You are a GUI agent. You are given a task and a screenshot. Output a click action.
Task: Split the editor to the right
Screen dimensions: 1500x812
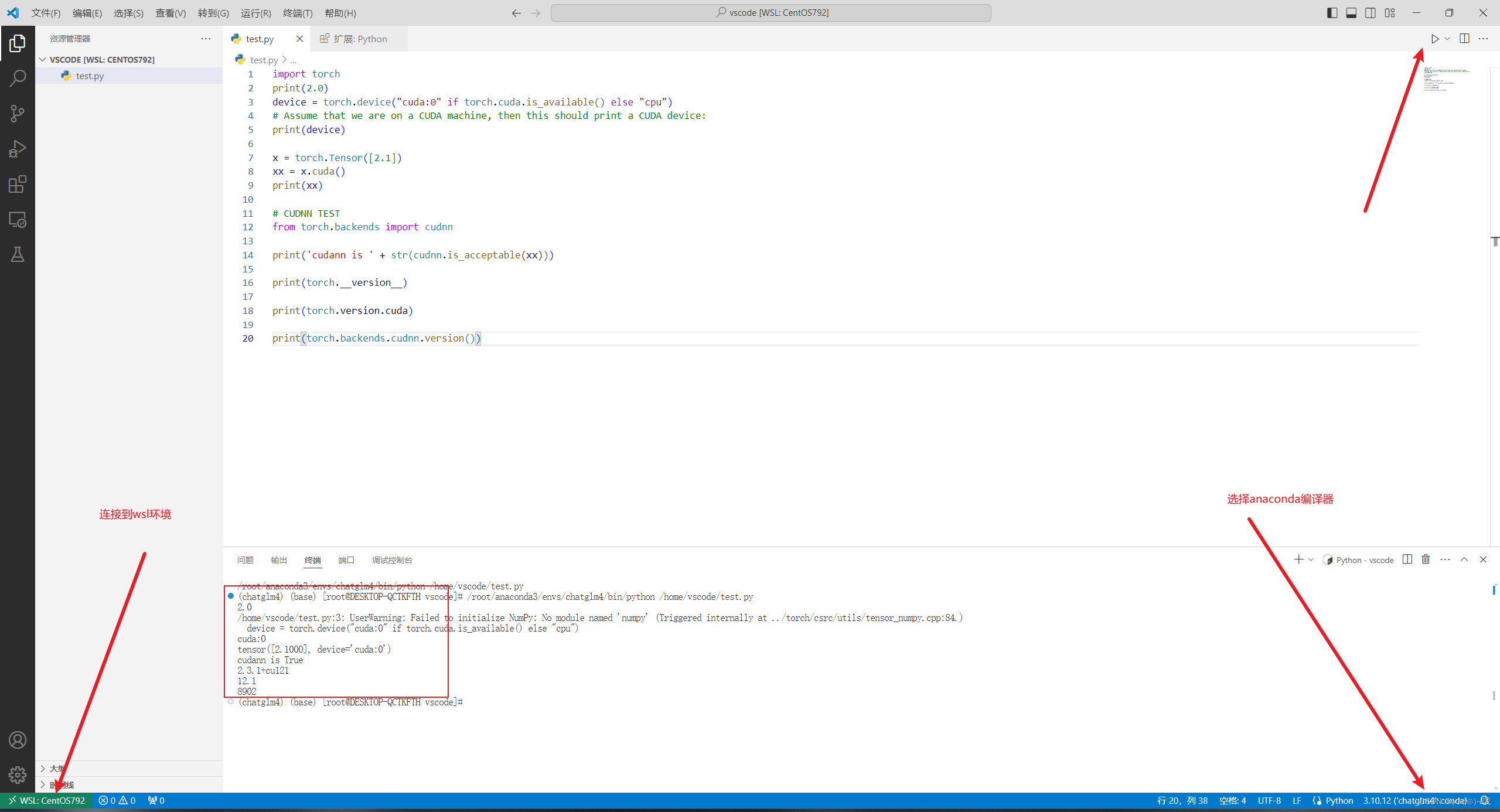[1464, 39]
